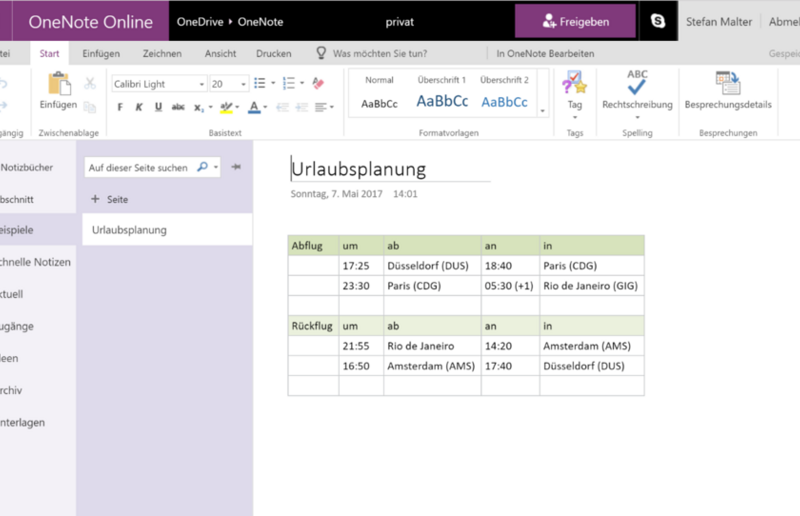Open the Calibri Light font dropdown
This screenshot has width=800, height=516.
[x=158, y=84]
